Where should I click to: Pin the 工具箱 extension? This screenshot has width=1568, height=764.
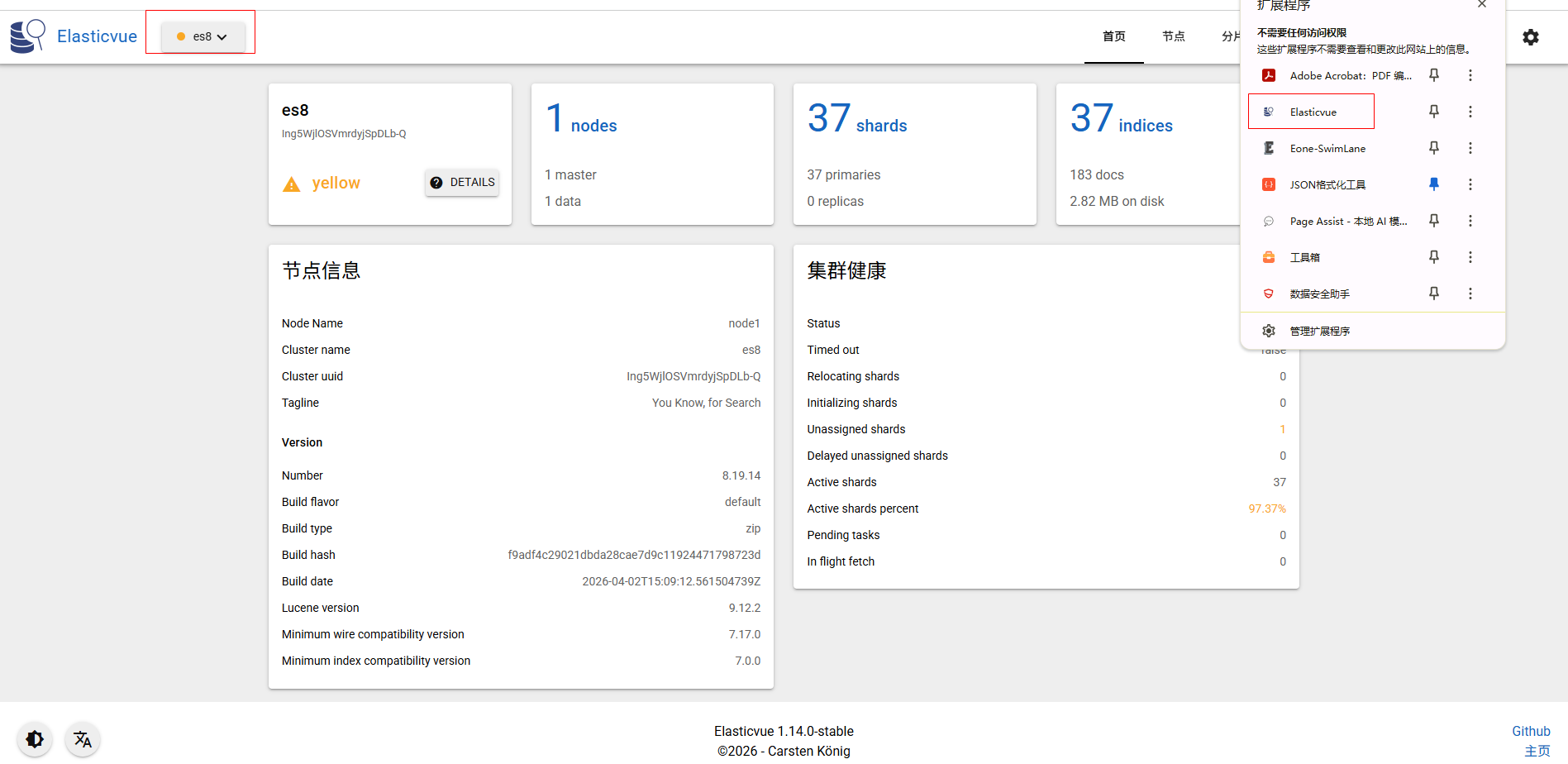1434,257
